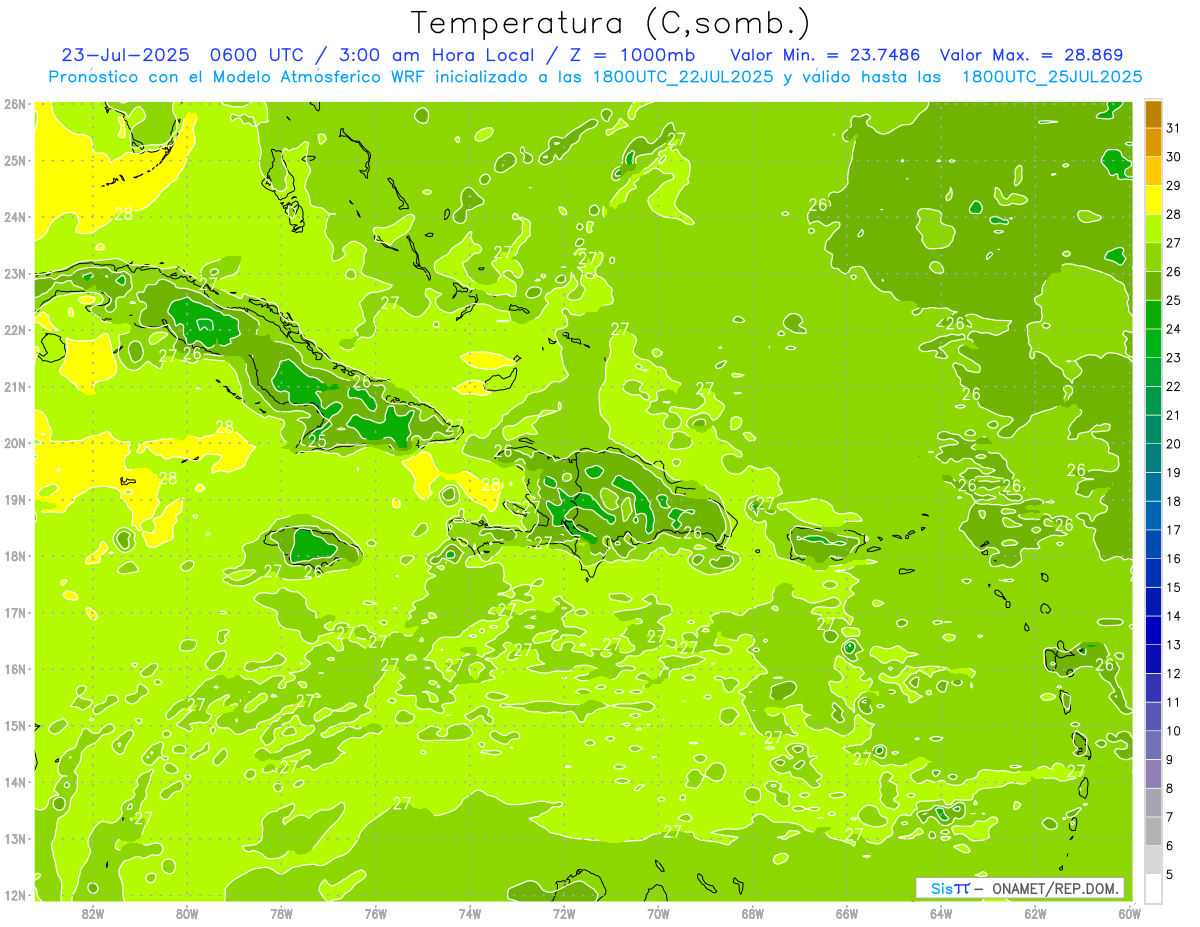Click legend value '10'
The width and height of the screenshot is (1200, 927).
(x=1174, y=731)
